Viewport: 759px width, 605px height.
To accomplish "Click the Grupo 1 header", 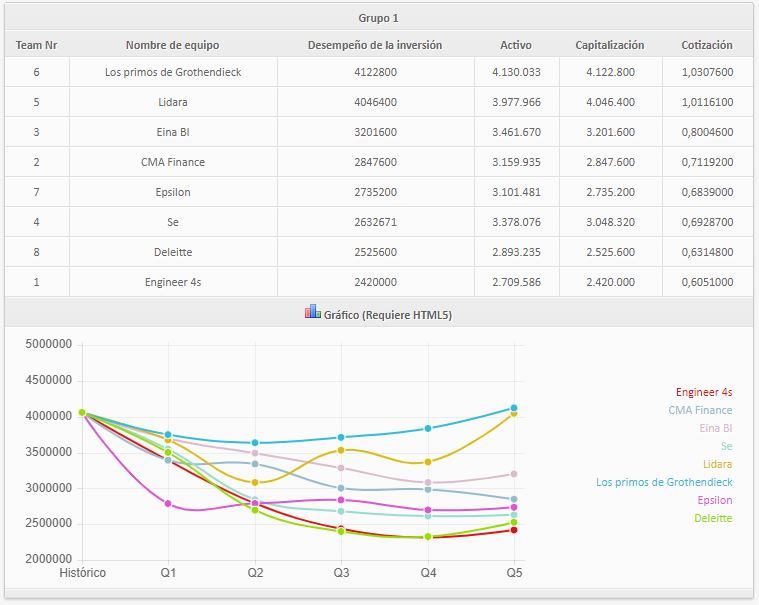I will pos(379,18).
